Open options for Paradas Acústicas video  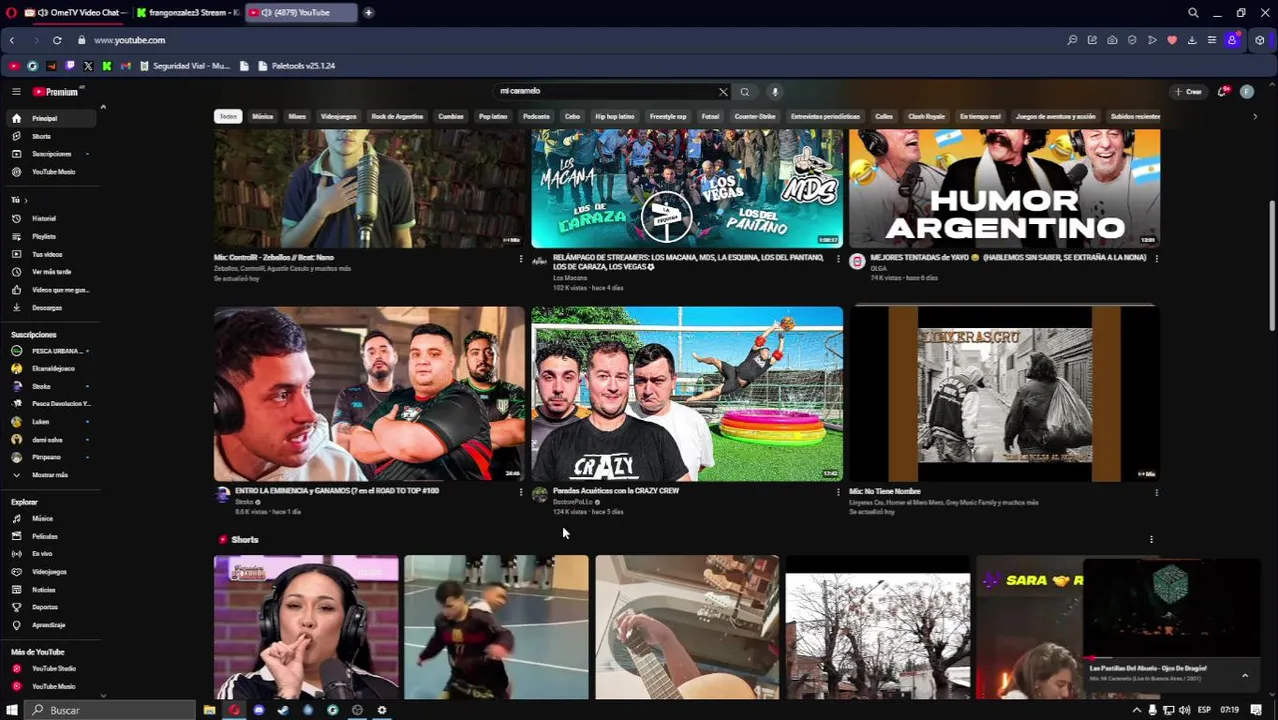pos(838,492)
